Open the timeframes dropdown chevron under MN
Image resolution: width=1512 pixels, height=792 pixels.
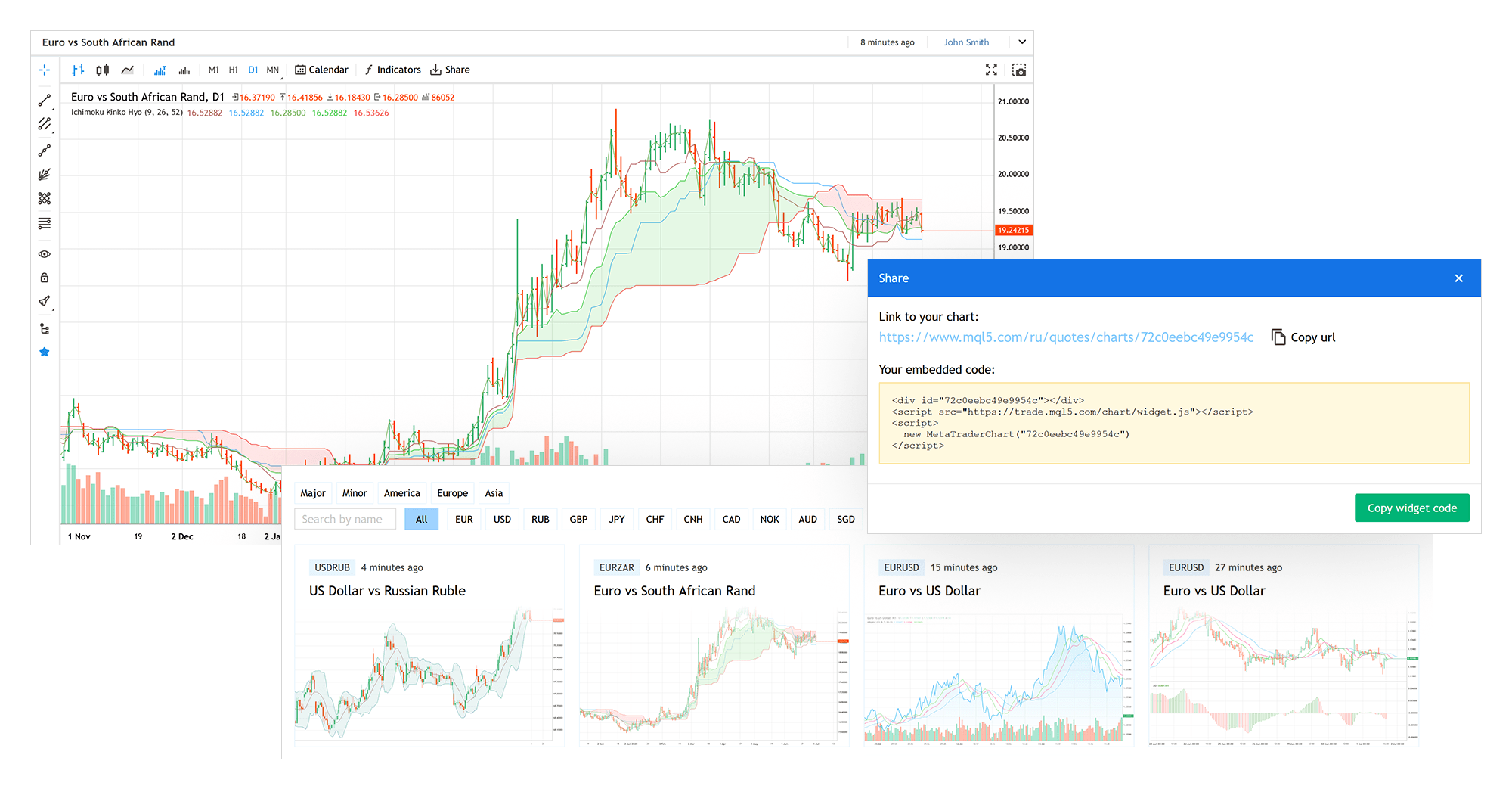point(282,79)
